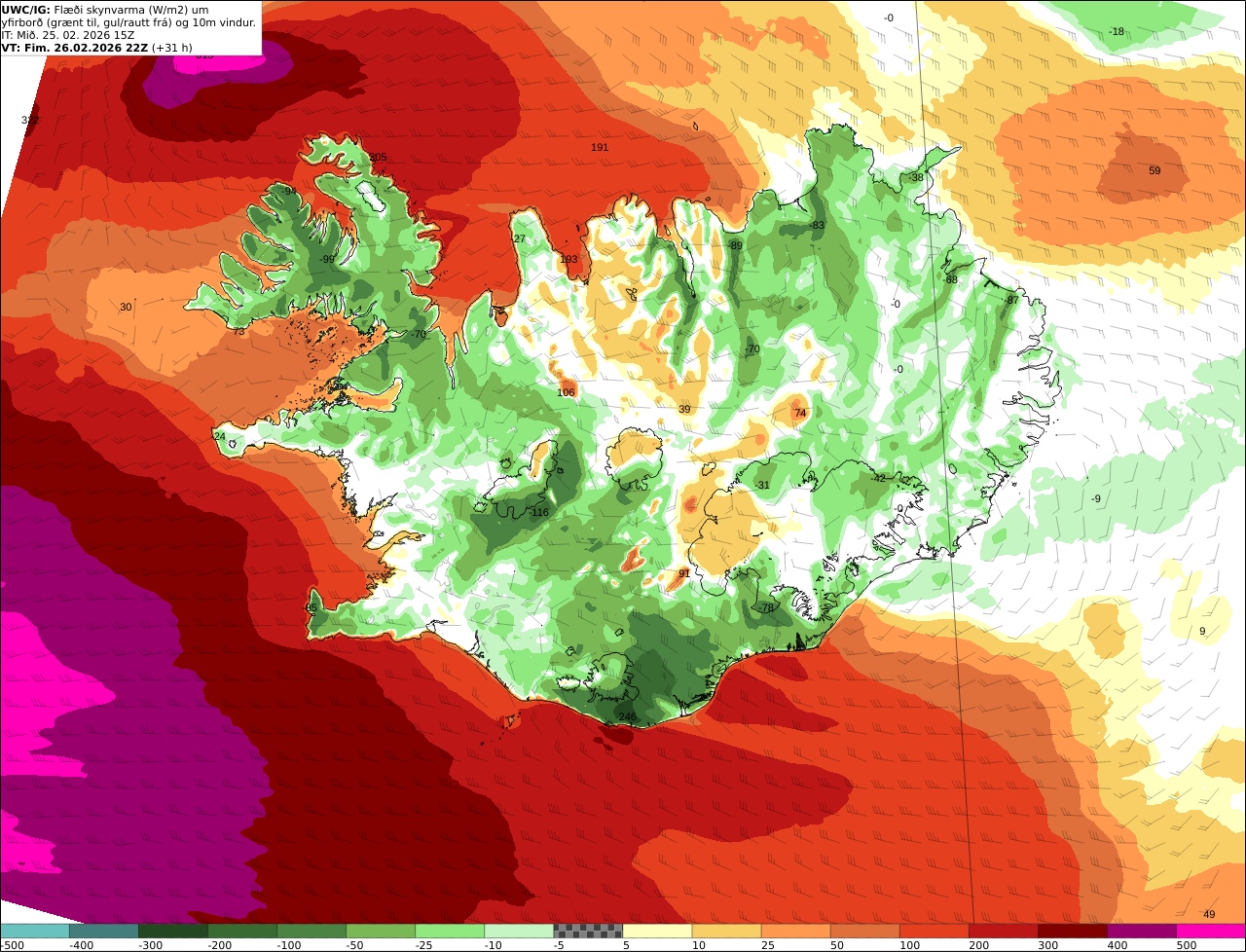1246x952 pixels.
Task: Click the '246' value on the south coast
Action: [x=627, y=716]
